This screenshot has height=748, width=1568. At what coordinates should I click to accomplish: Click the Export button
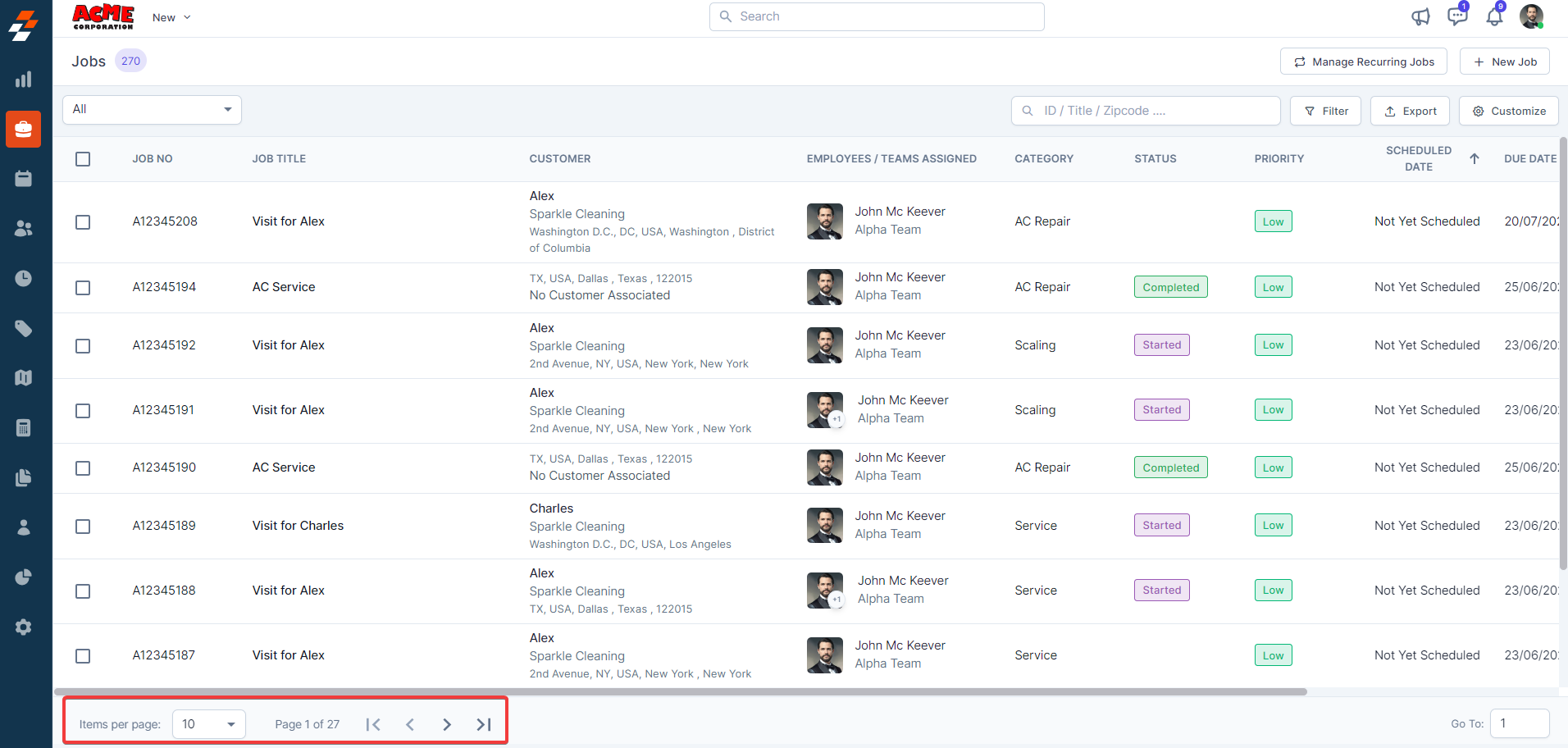1410,111
